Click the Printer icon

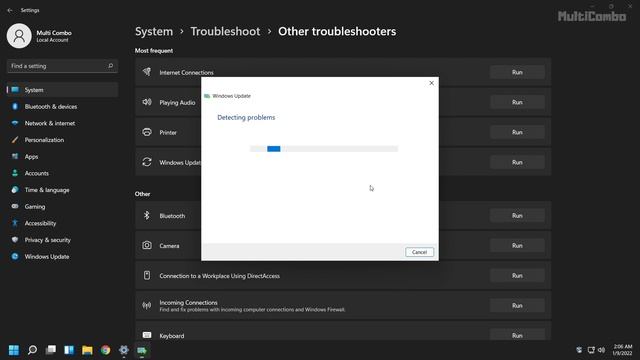(147, 132)
